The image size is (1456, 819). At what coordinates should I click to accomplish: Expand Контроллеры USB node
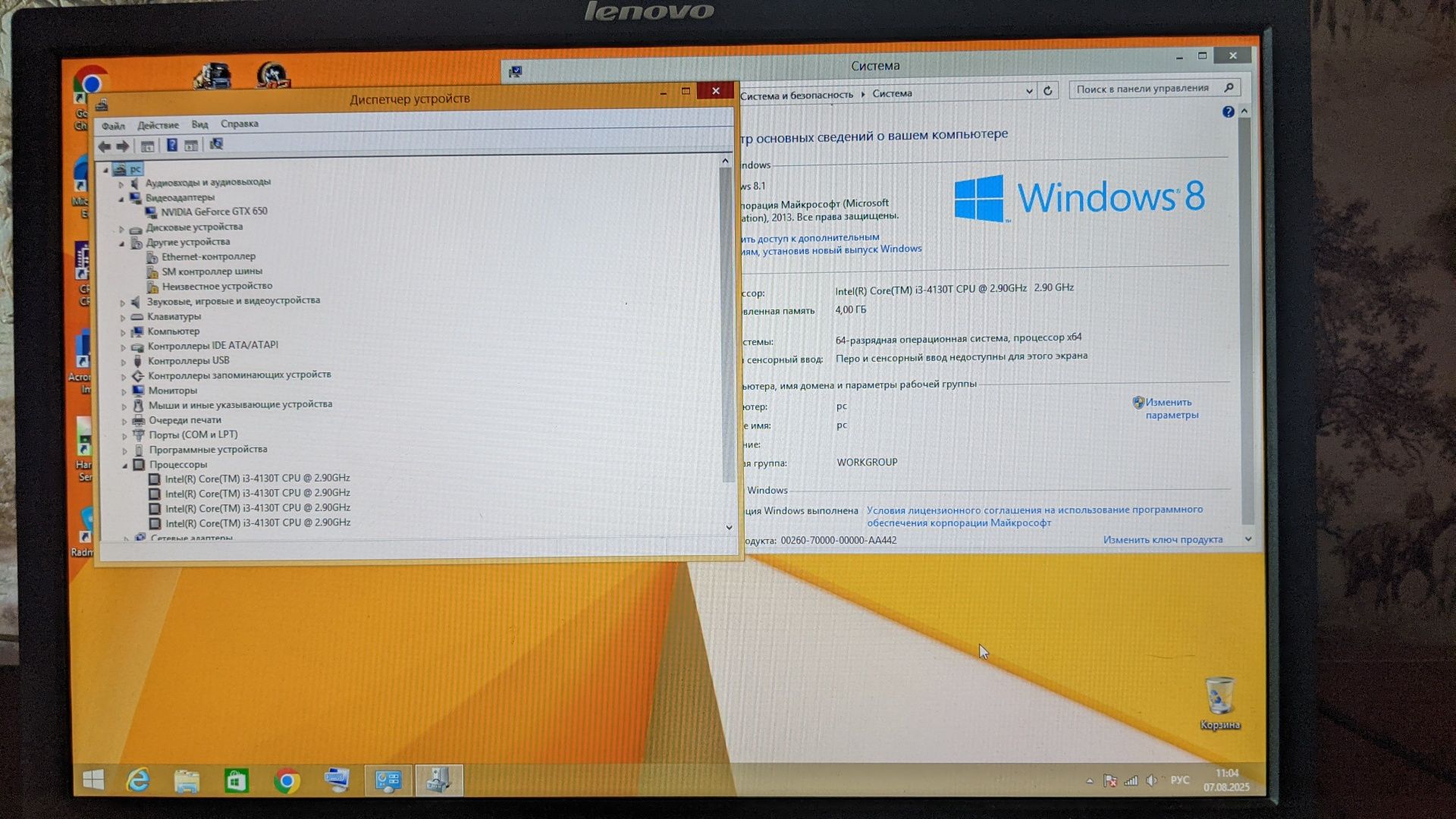coord(124,362)
